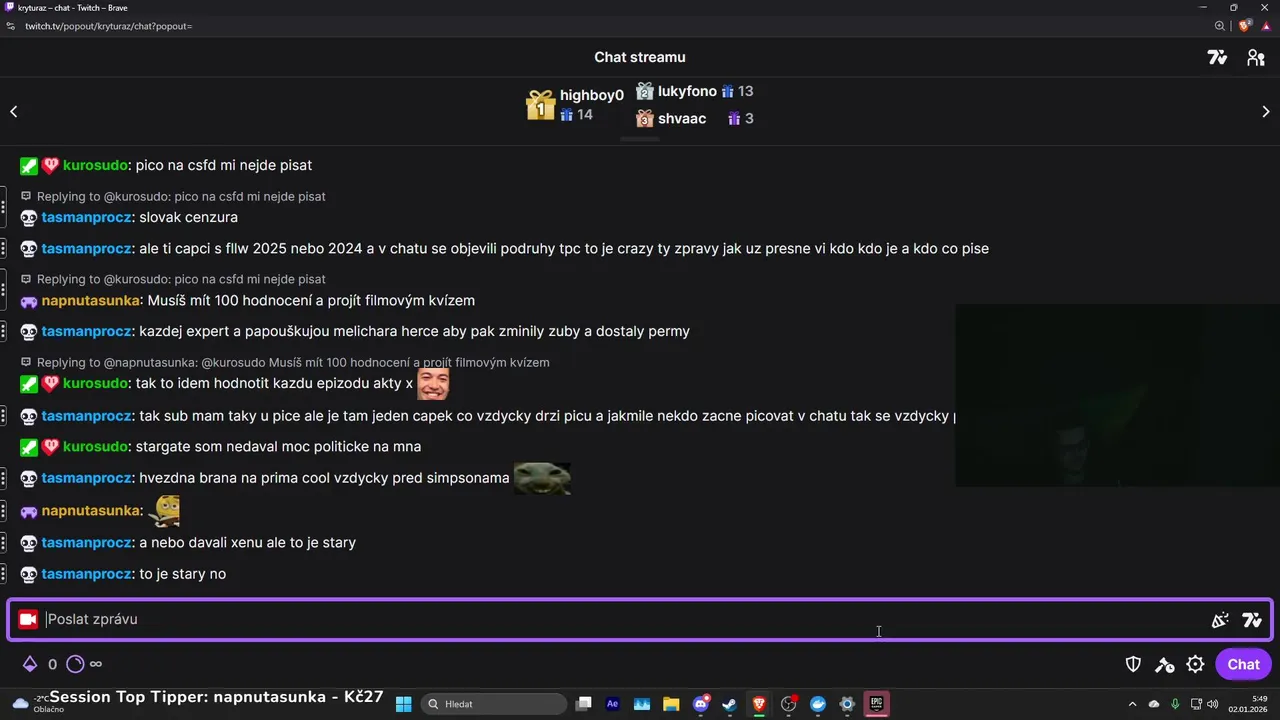Open Brave browser from taskbar
Image resolution: width=1280 pixels, height=720 pixels.
coord(759,704)
